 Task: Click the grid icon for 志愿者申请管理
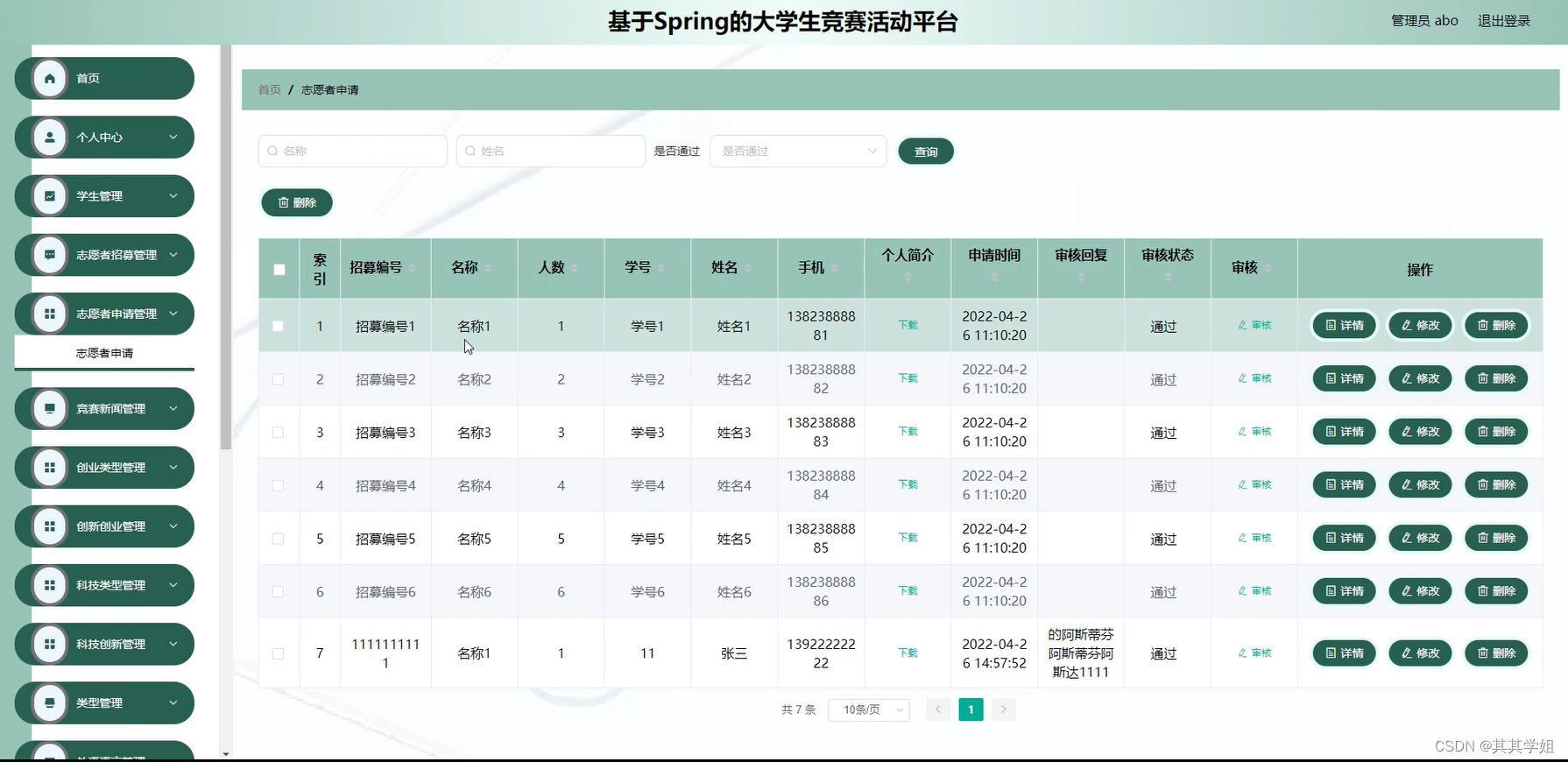click(50, 314)
